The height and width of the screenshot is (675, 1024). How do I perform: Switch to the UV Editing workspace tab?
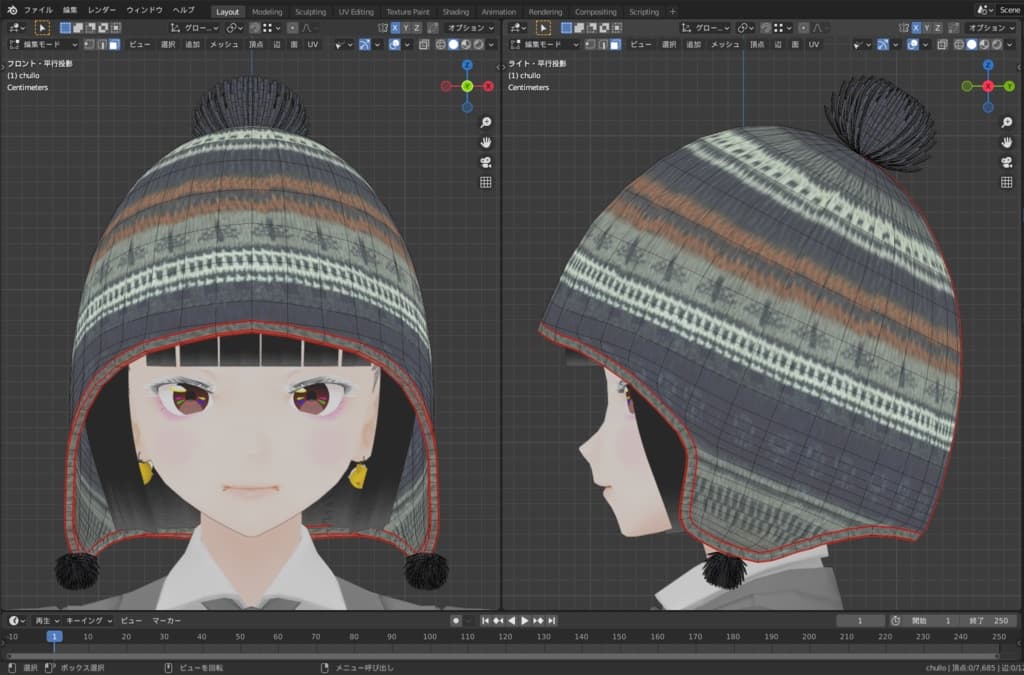tap(356, 12)
